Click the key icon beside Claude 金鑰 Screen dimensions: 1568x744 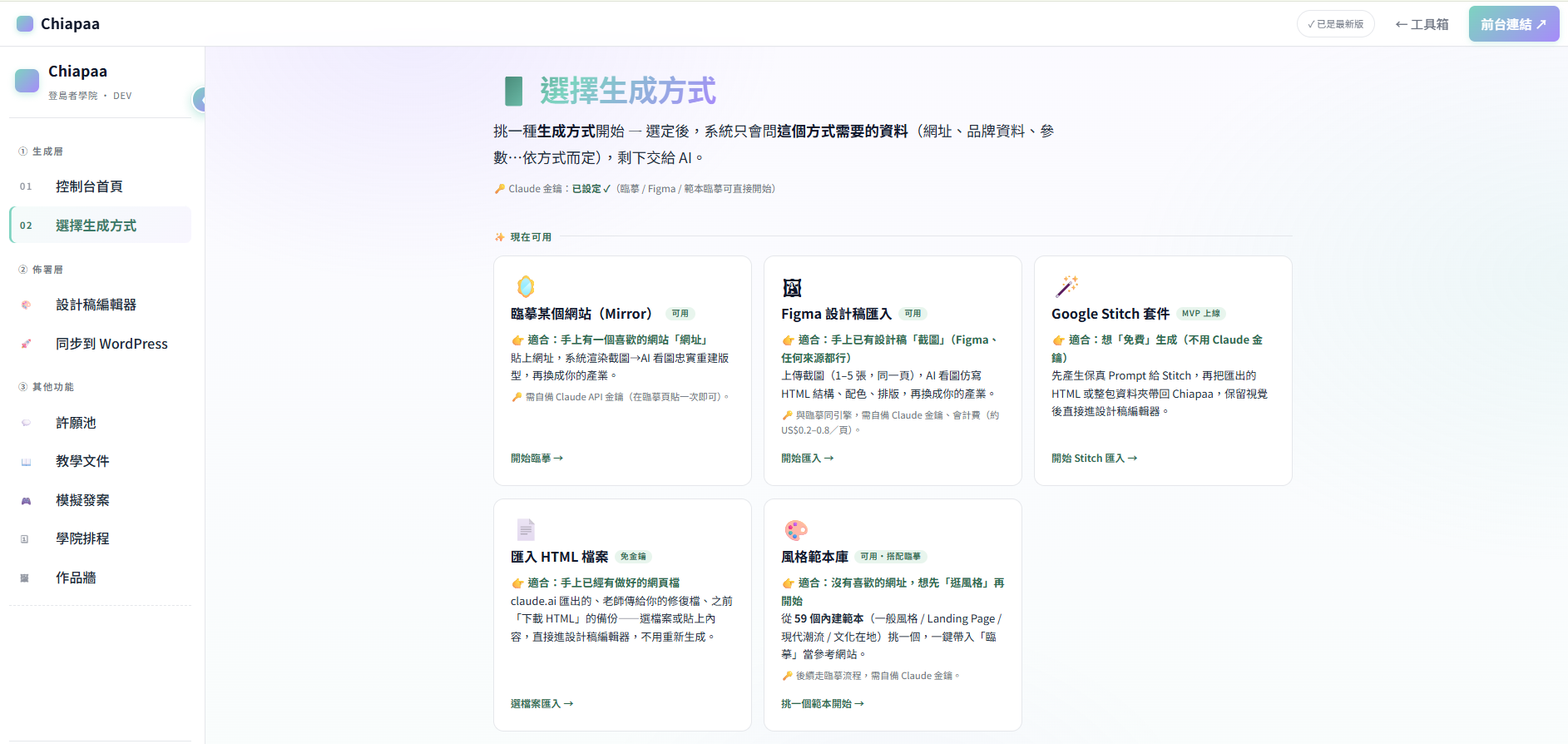point(500,189)
